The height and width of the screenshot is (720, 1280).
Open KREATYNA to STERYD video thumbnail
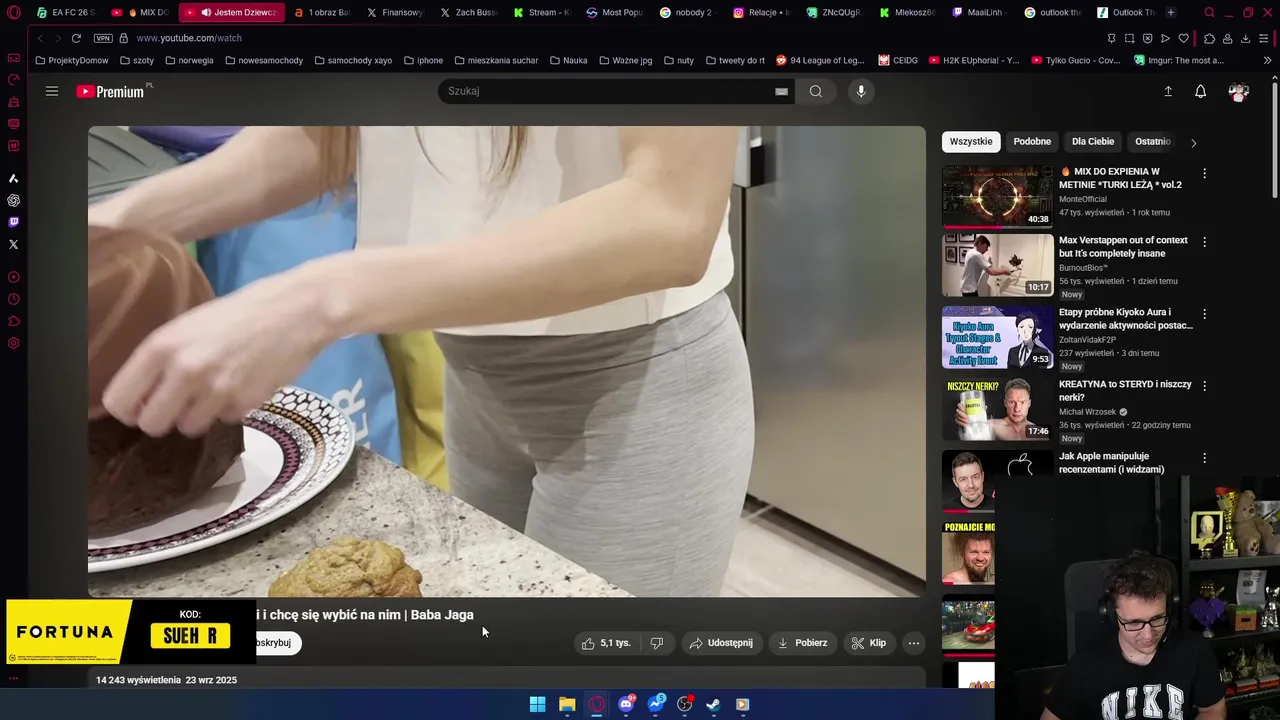997,409
